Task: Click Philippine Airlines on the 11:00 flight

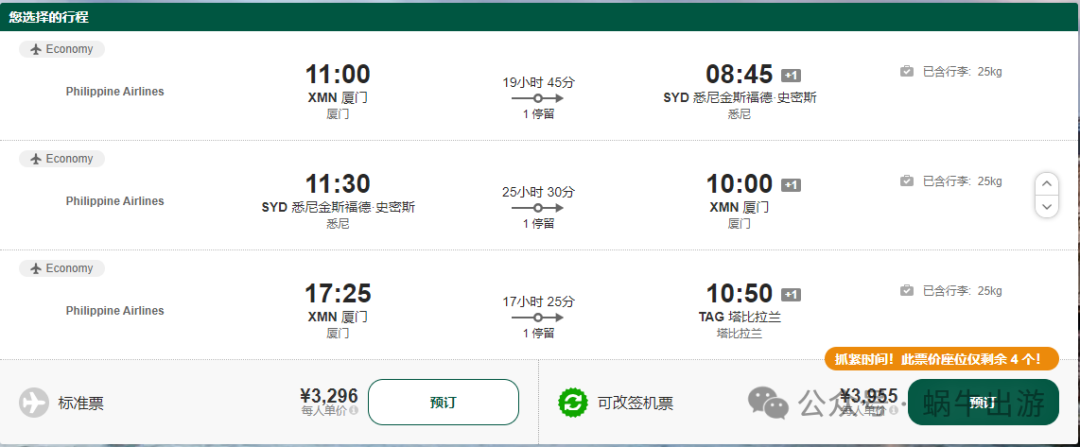Action: [115, 91]
